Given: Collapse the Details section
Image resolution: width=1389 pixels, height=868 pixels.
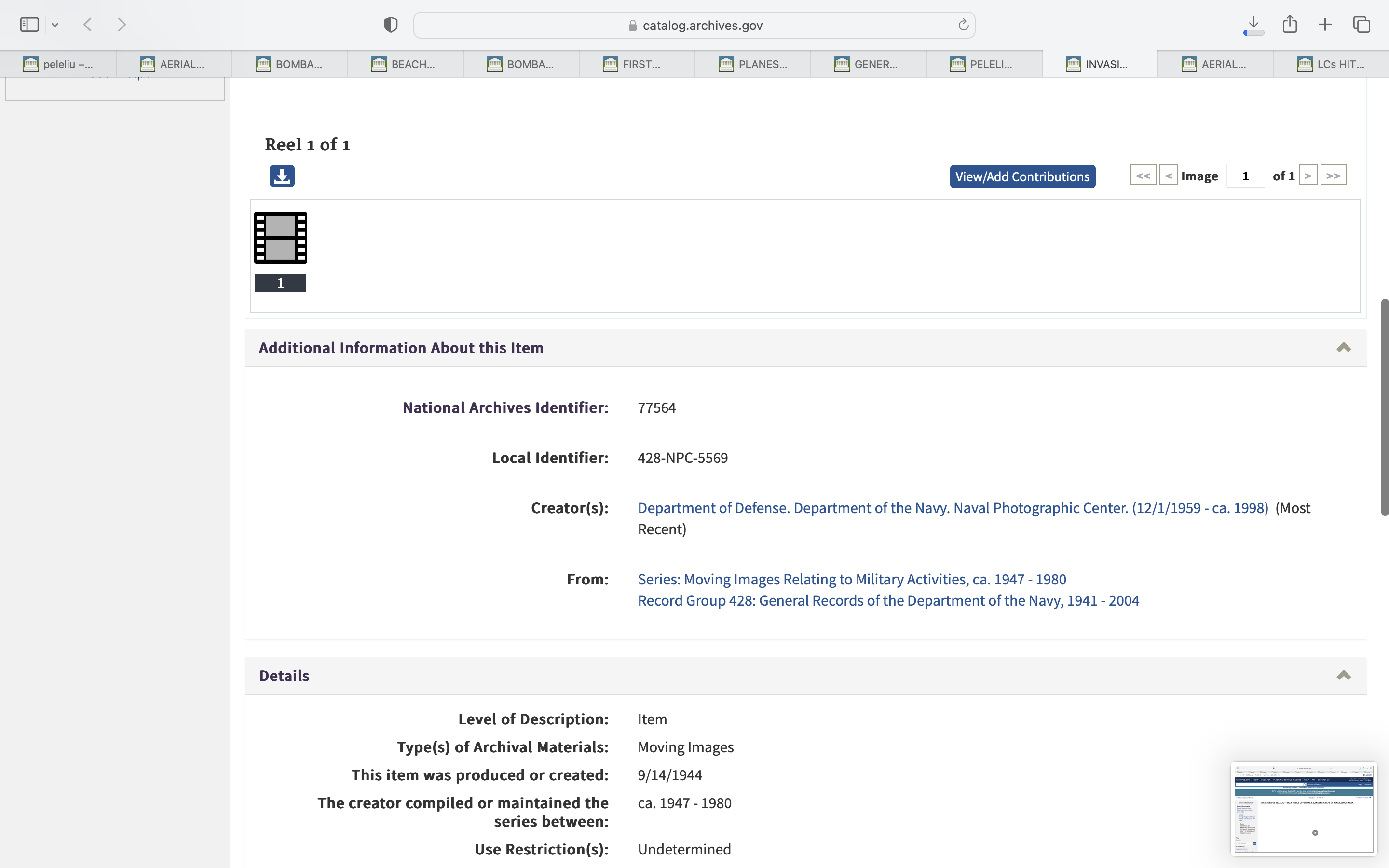Looking at the screenshot, I should click(1343, 676).
